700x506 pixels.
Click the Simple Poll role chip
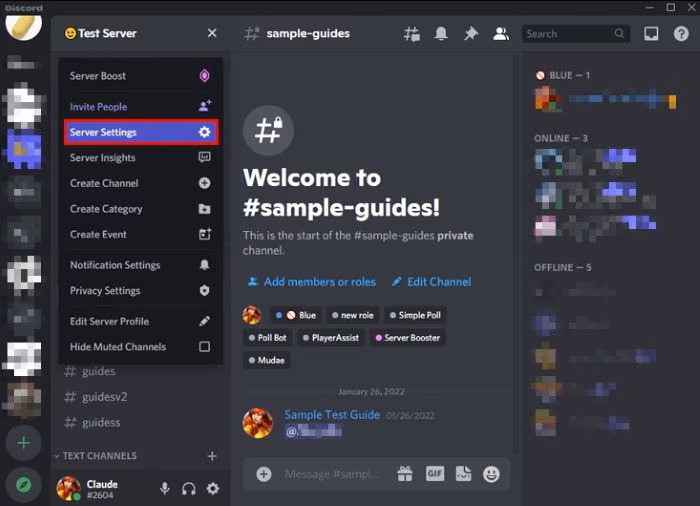pos(415,315)
